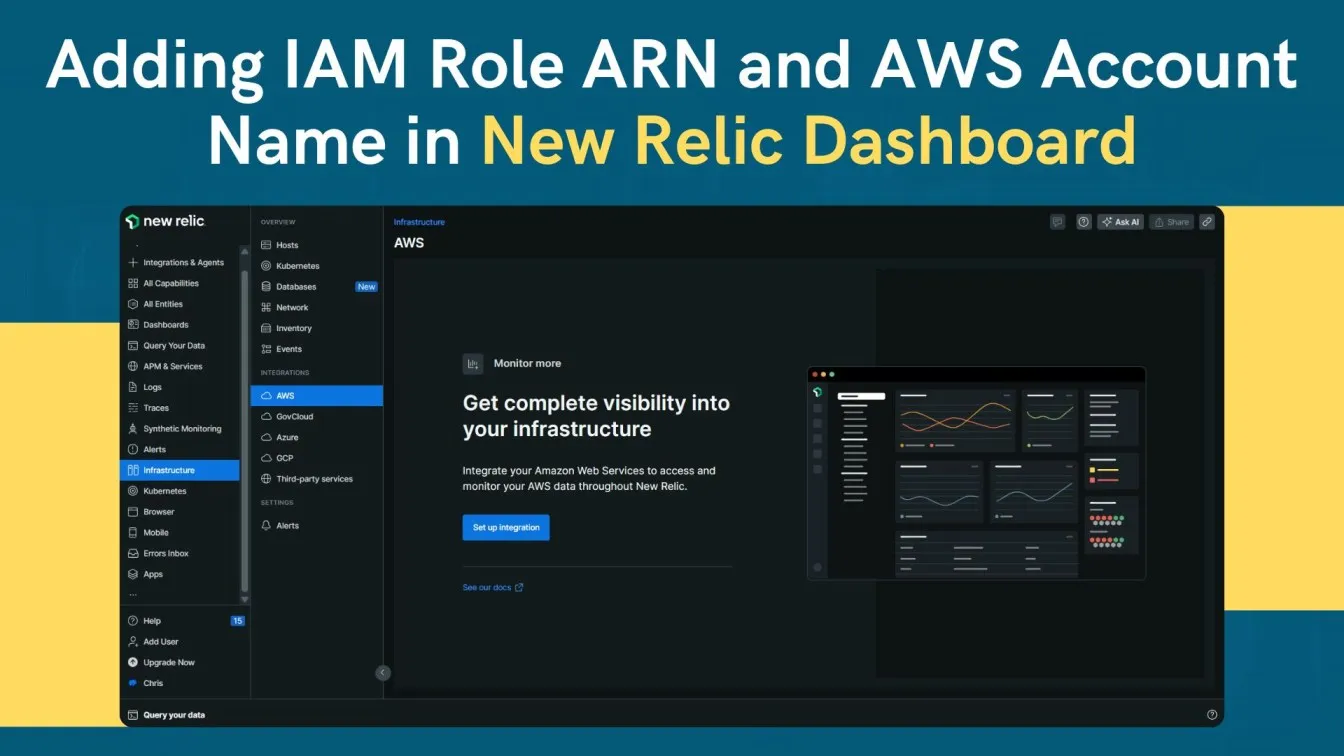
Task: Click the sidebar scrollbar down arrow
Action: [x=245, y=598]
